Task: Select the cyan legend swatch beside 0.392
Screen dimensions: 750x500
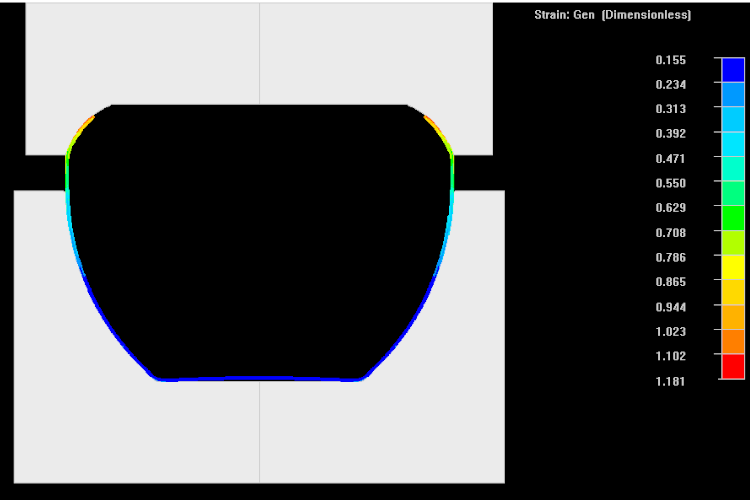Action: pos(733,144)
